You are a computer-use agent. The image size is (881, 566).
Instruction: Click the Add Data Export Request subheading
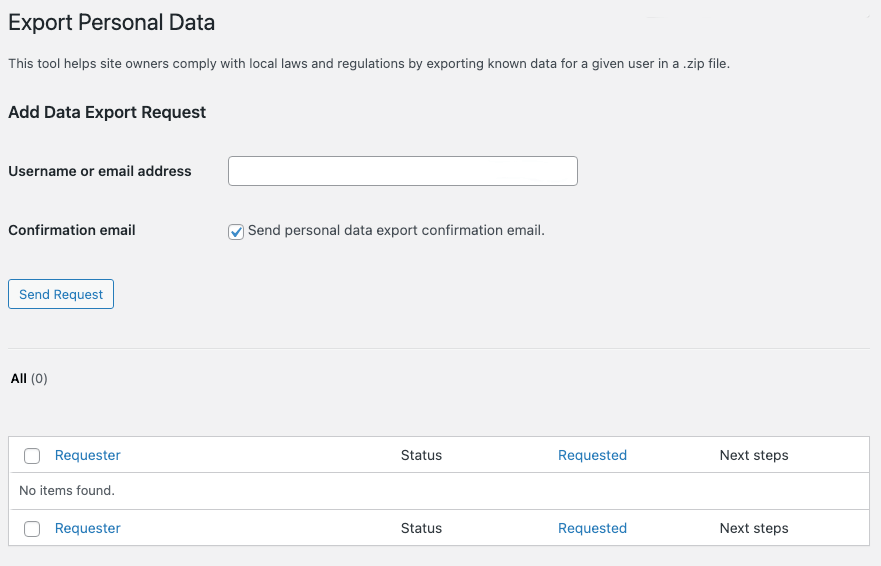coord(107,112)
